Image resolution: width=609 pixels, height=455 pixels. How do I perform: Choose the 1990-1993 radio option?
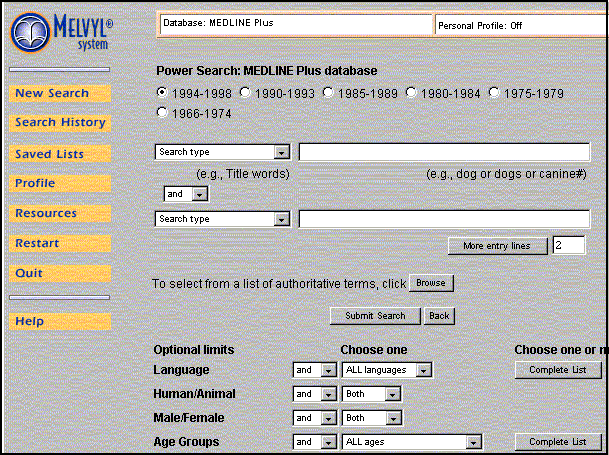coord(245,93)
